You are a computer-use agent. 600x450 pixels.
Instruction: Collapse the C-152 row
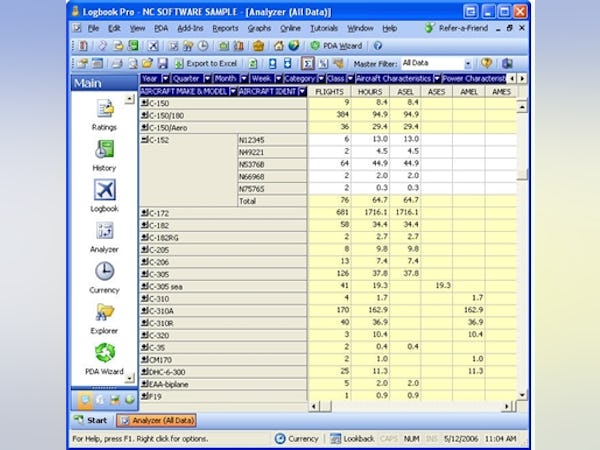click(145, 140)
